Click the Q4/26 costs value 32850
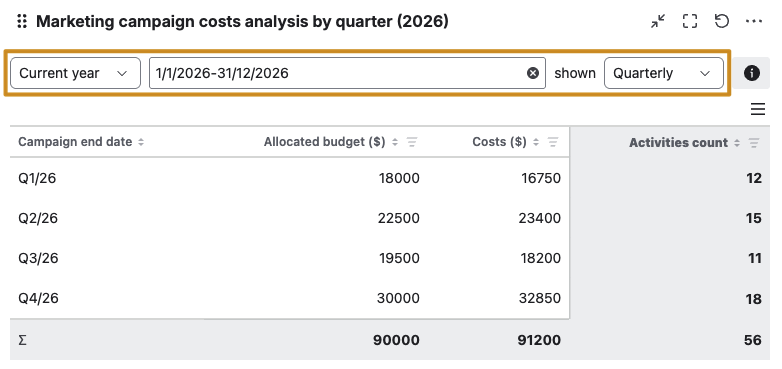This screenshot has width=782, height=369. 540,298
